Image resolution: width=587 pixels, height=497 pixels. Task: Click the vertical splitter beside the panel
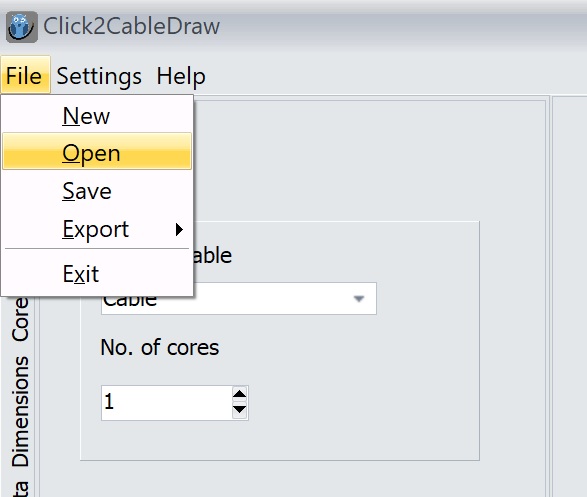[x=550, y=296]
